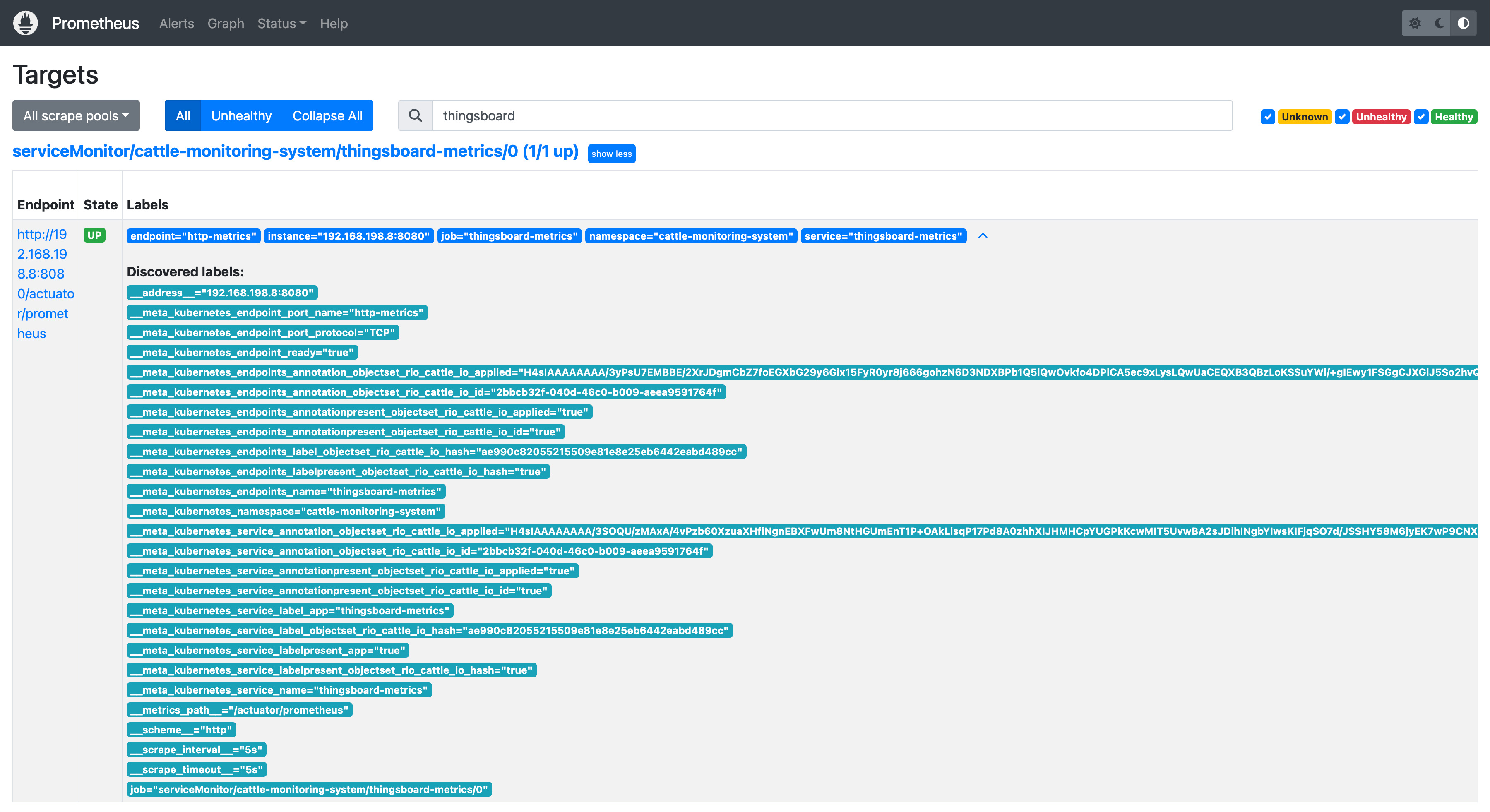Click the green UP state badge

94,235
